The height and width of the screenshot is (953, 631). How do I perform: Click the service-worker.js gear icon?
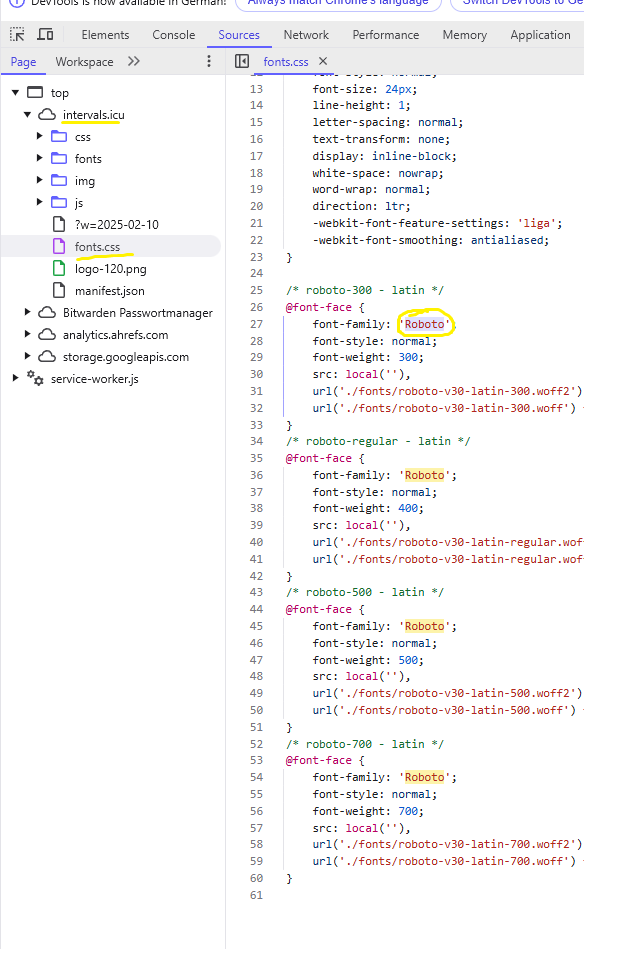(x=36, y=379)
